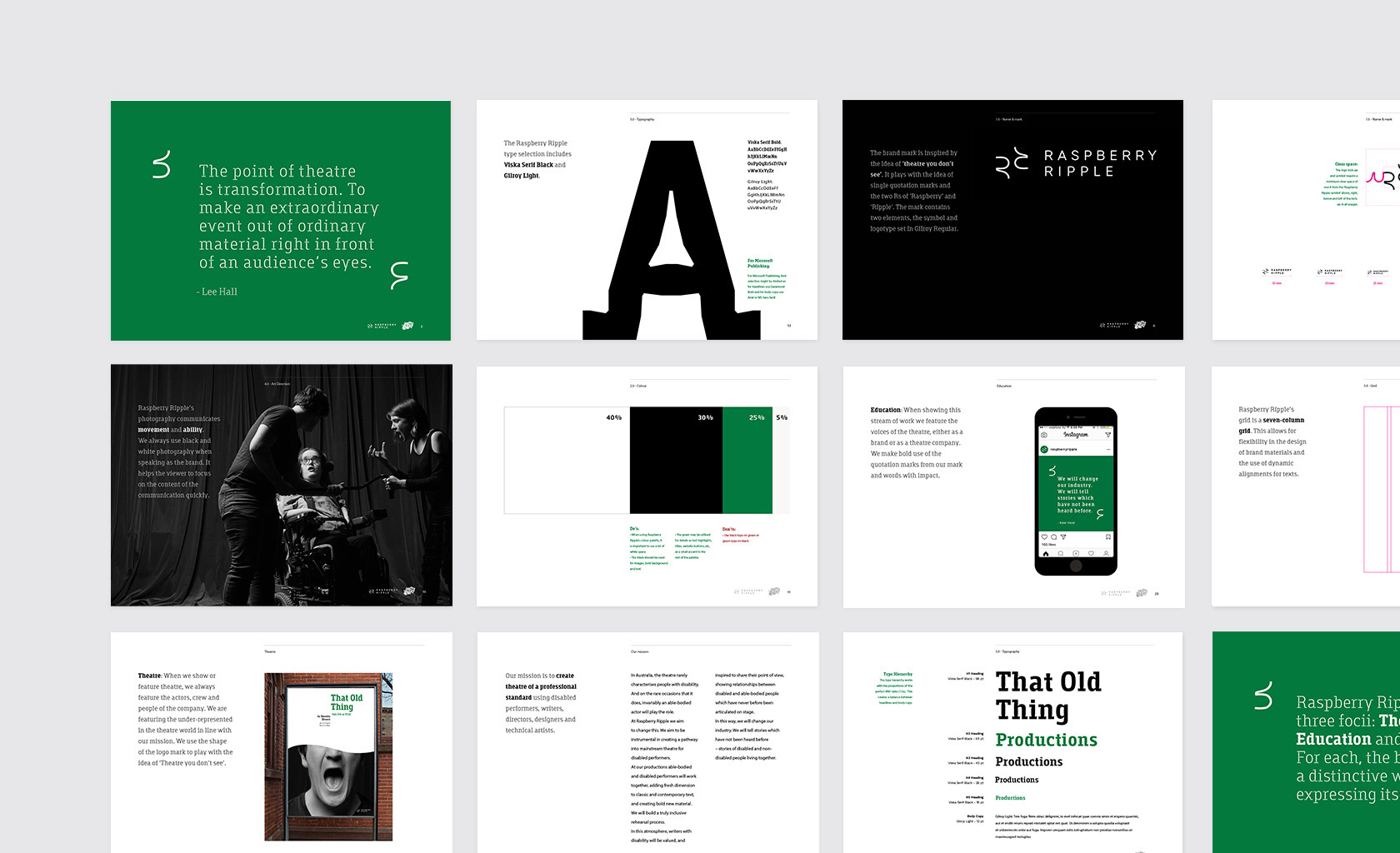This screenshot has width=1400, height=853.
Task: Open the 'That Old Thing' type hierarchy slide
Action: point(1013,742)
